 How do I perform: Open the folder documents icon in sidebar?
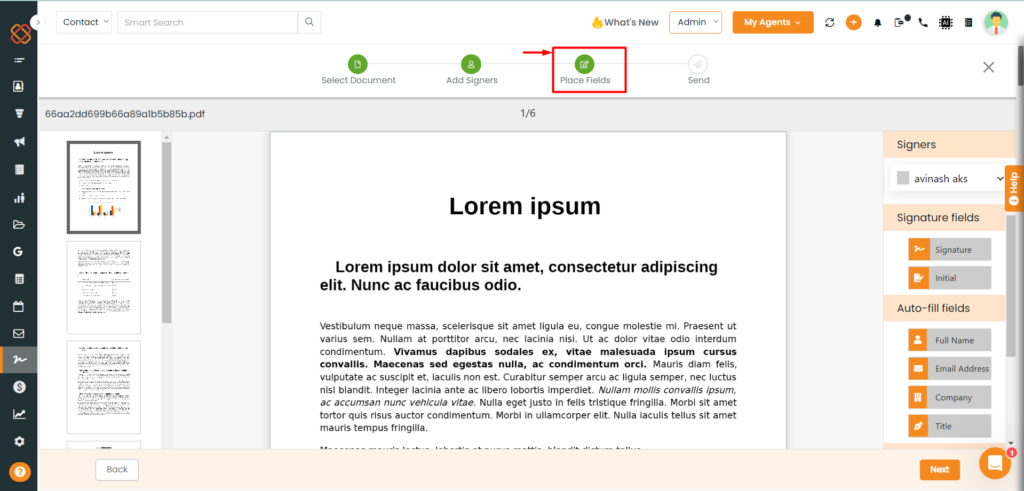tap(19, 225)
